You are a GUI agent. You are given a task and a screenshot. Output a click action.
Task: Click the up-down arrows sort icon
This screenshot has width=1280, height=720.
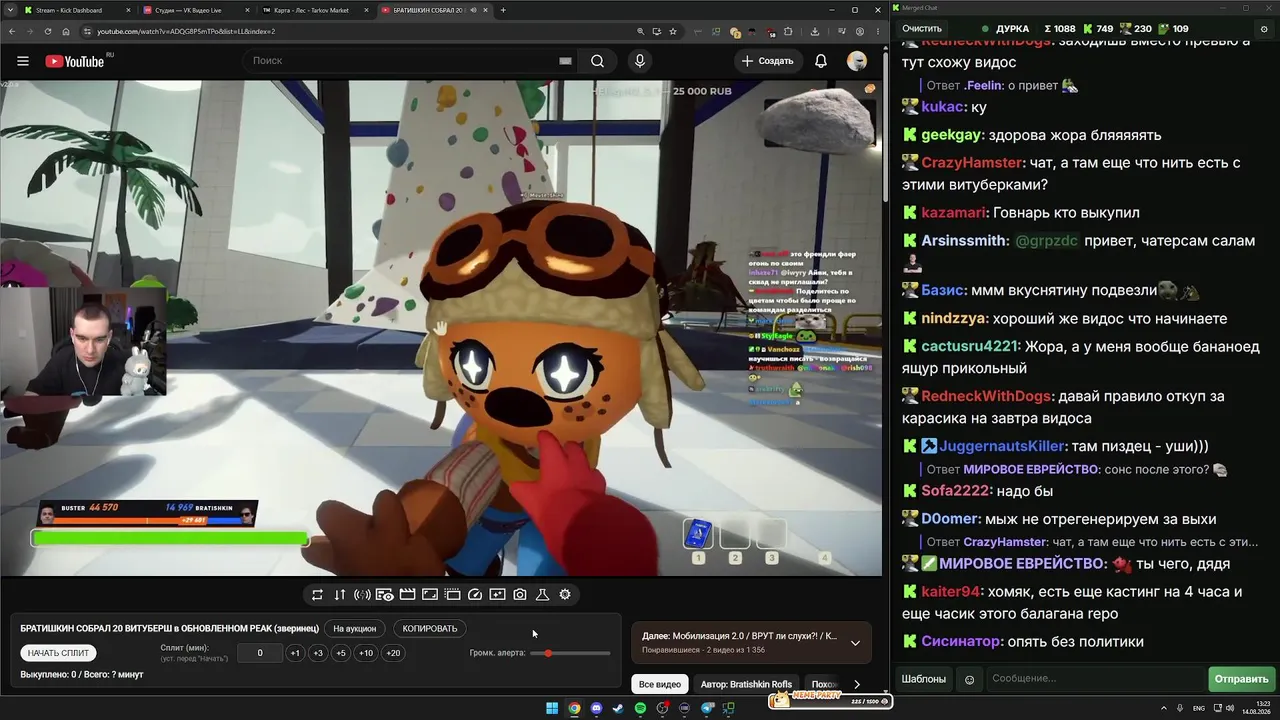click(340, 594)
